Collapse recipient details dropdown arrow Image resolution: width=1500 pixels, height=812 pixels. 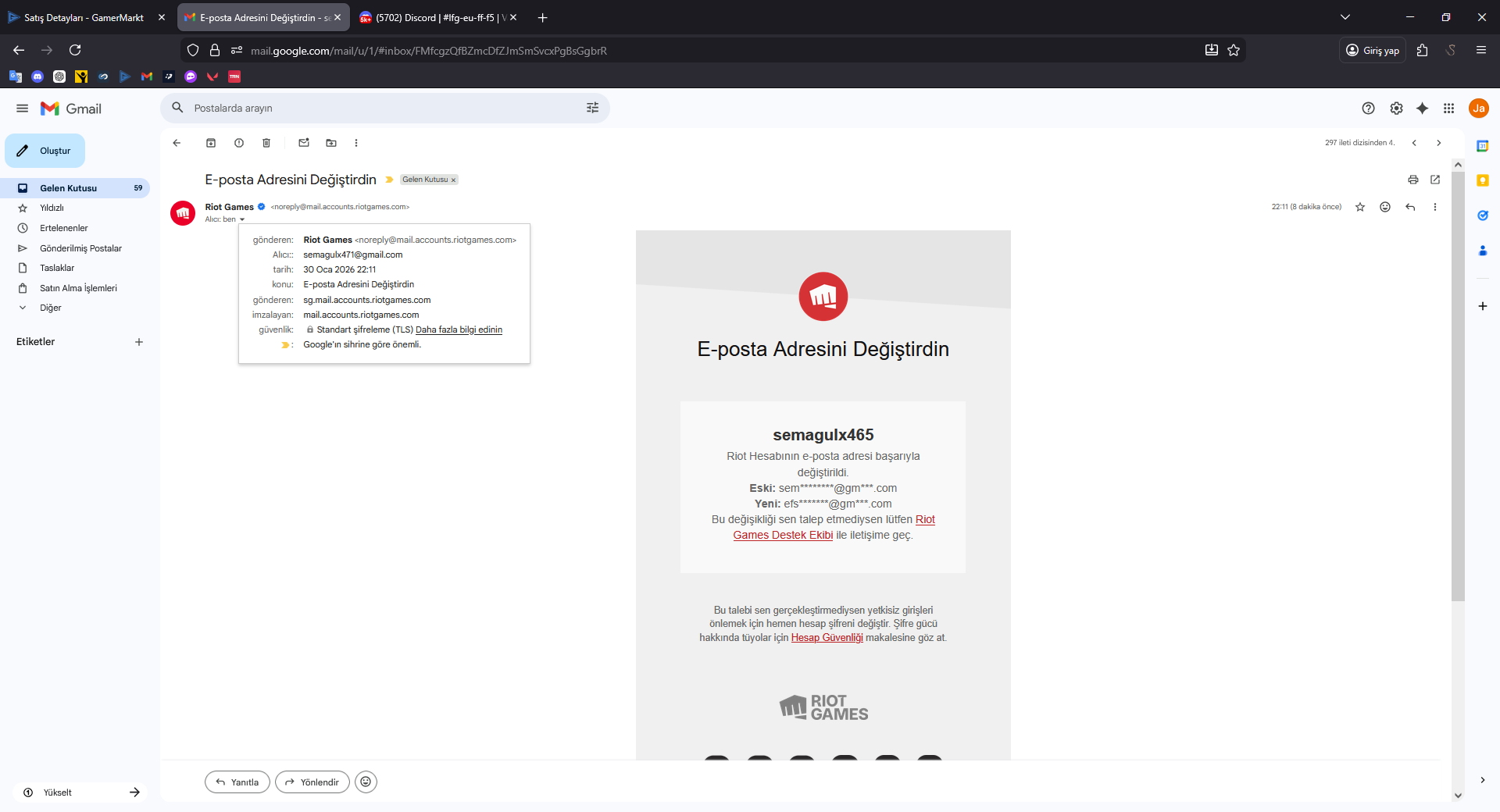[x=242, y=219]
